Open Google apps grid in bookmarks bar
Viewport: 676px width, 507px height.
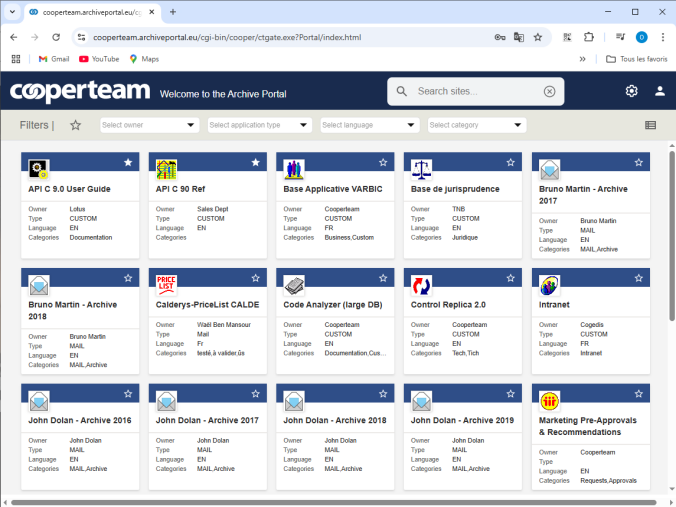click(16, 59)
